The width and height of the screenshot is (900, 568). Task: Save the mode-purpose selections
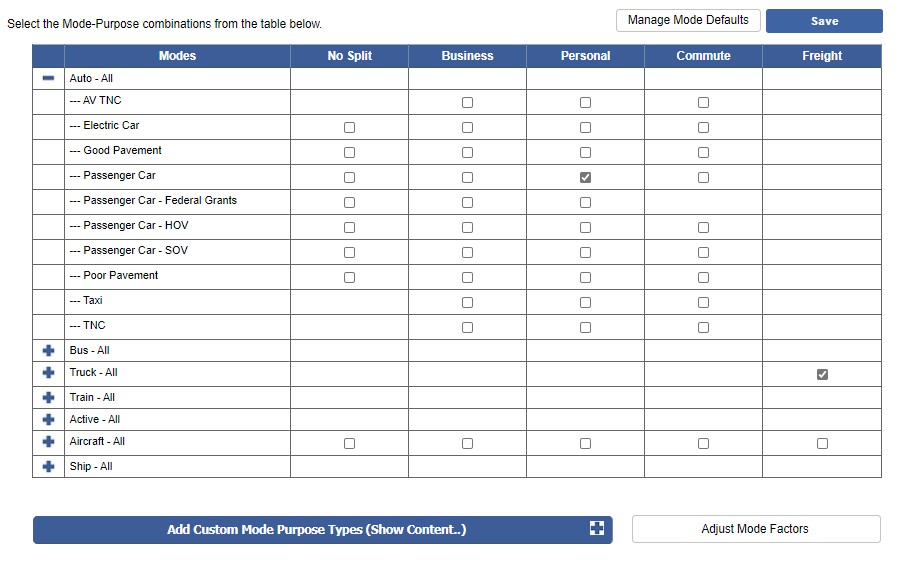point(824,21)
